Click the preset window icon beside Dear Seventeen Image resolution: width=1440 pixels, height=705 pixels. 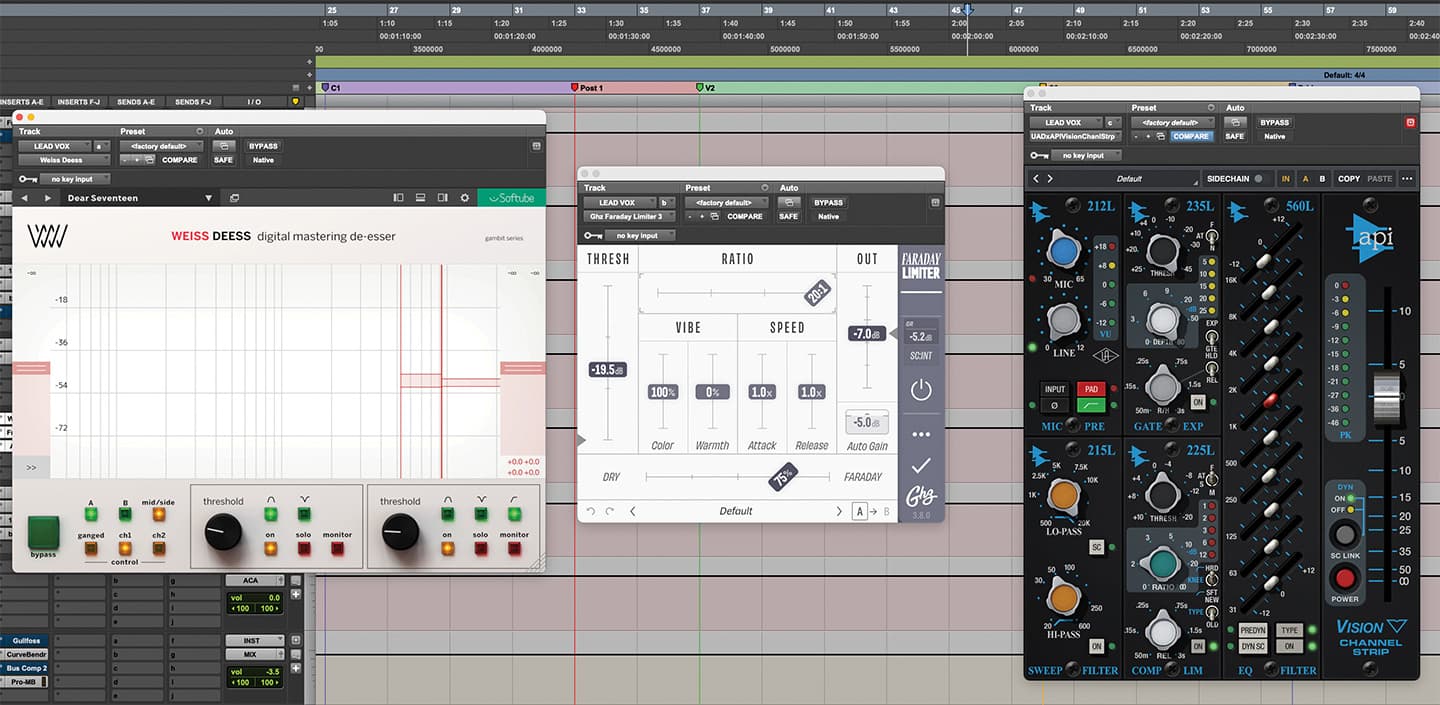[x=234, y=198]
